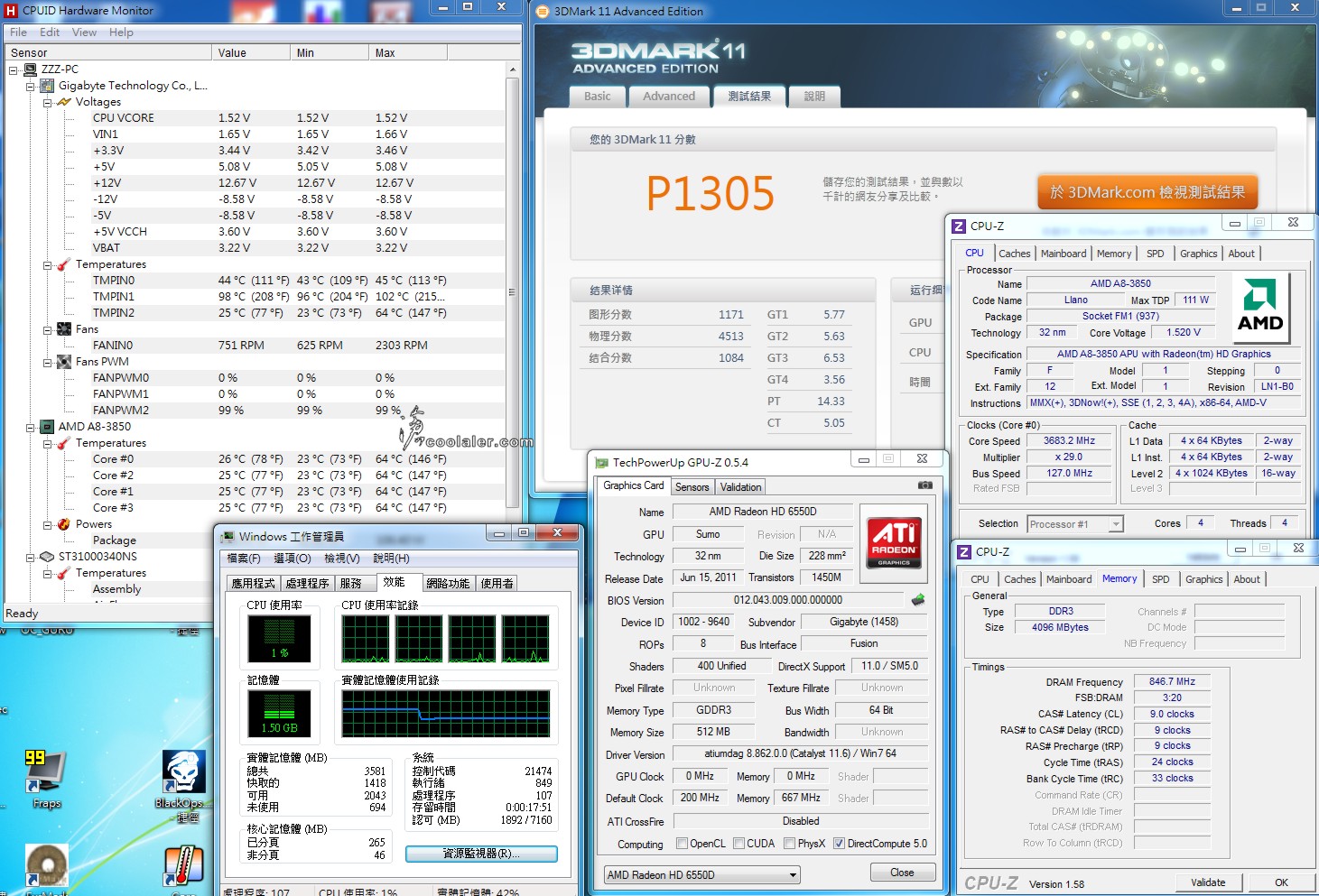Click the Value column header in Hardware Monitor
Image resolution: width=1319 pixels, height=896 pixels.
(251, 53)
